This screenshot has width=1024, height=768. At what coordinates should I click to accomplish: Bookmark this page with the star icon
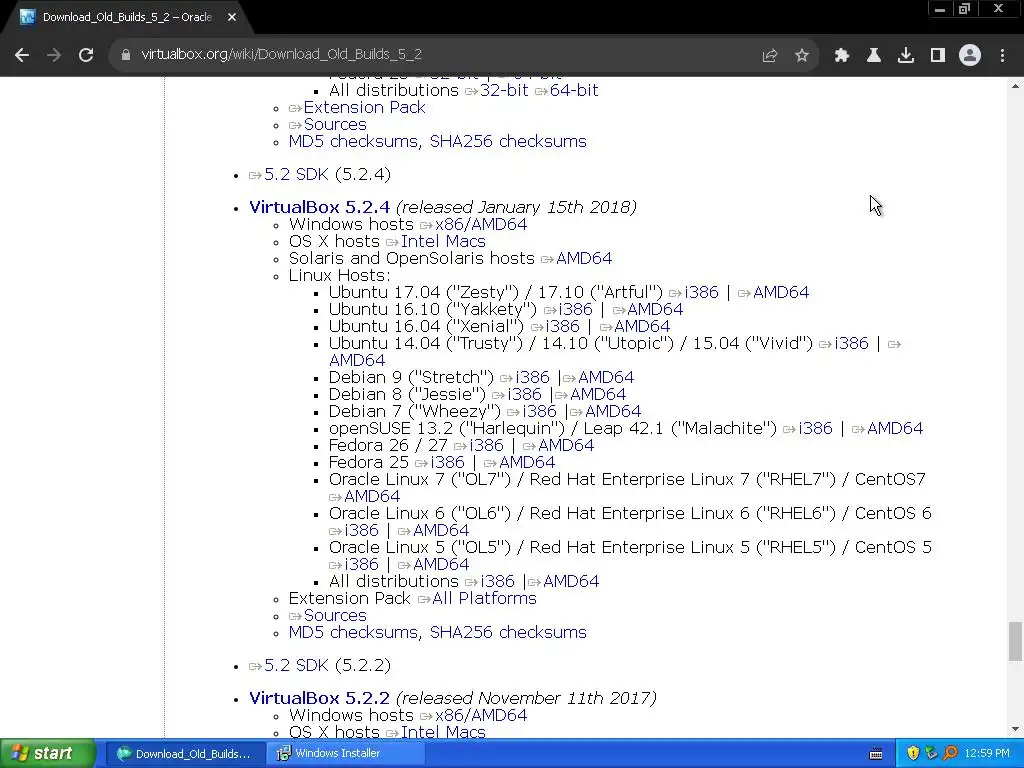(802, 56)
